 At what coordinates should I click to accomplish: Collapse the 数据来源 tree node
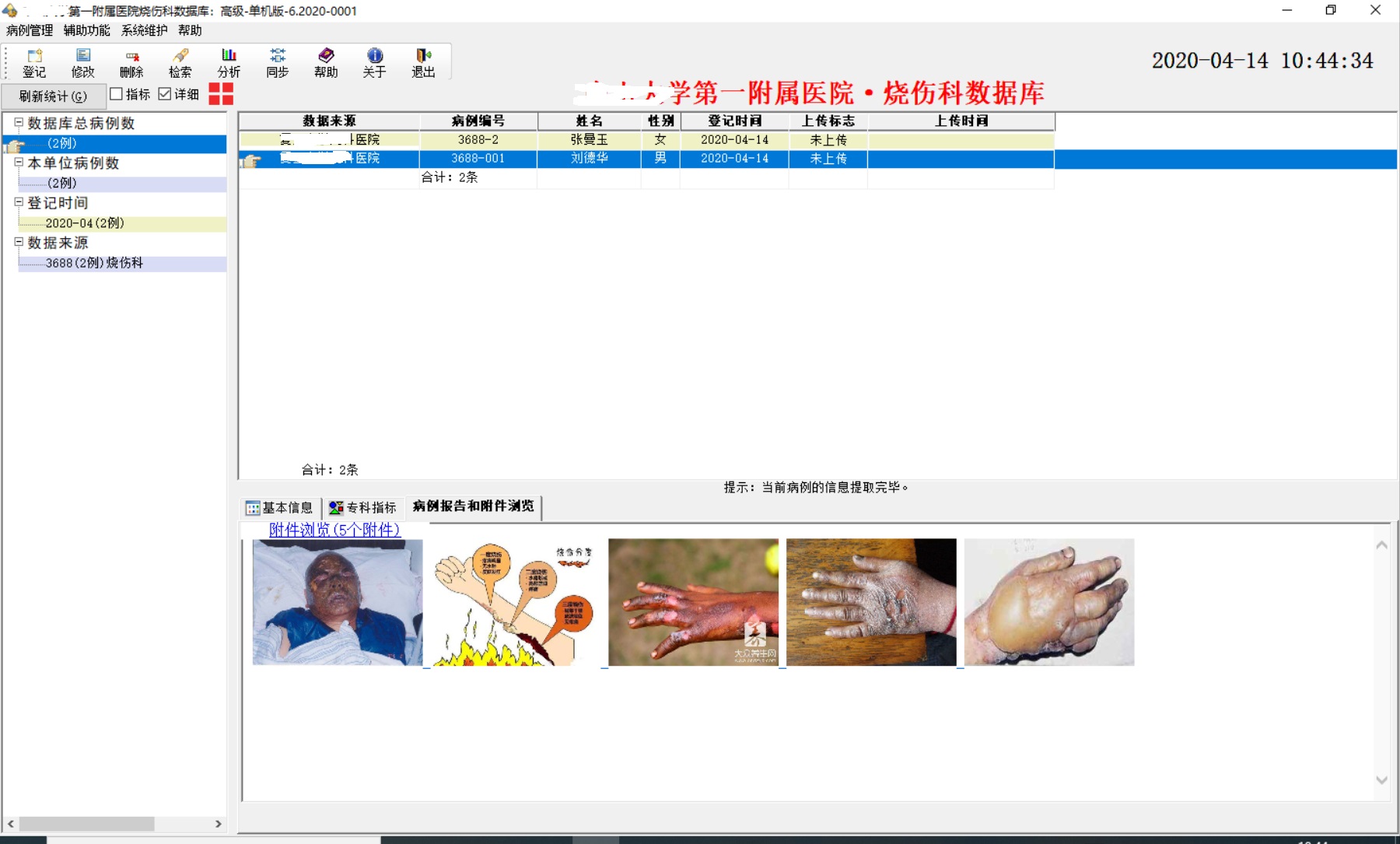(19, 242)
